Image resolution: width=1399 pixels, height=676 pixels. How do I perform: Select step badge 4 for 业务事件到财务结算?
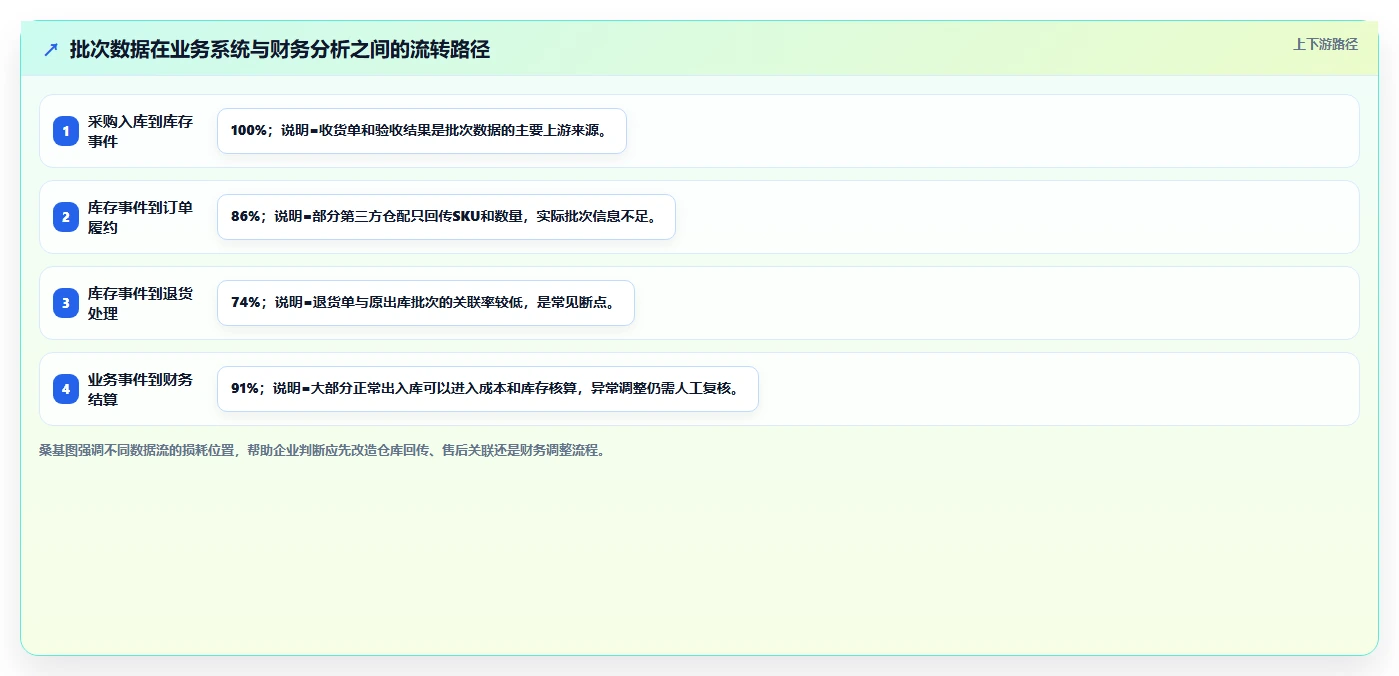[66, 389]
